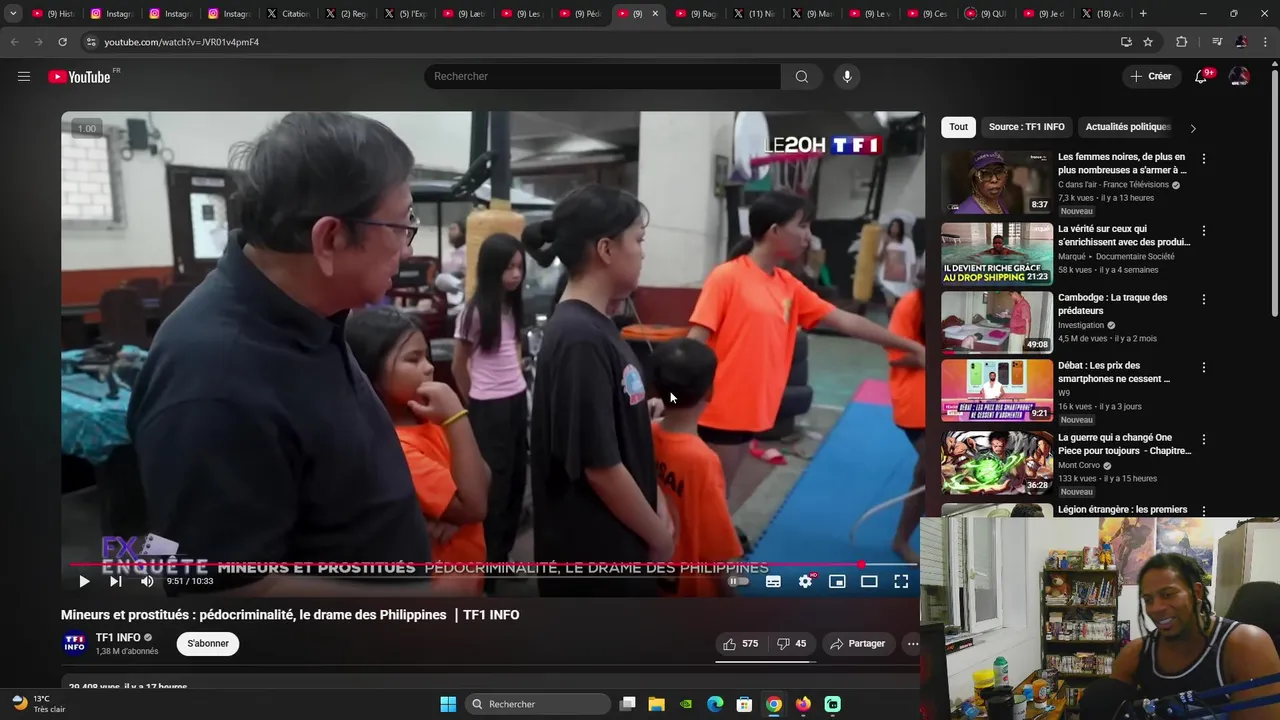This screenshot has width=1280, height=720.
Task: Open the account avatar menu
Action: 1239,76
